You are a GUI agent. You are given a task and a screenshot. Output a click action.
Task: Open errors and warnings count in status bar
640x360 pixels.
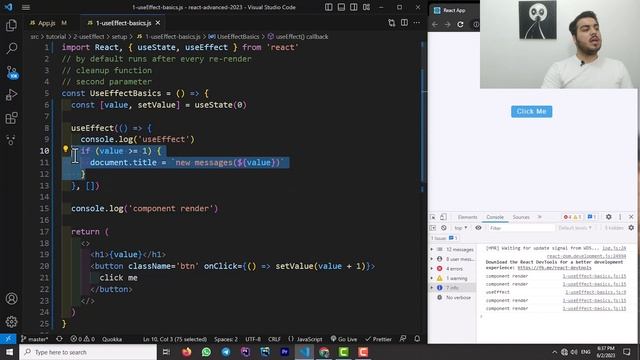pos(82,339)
